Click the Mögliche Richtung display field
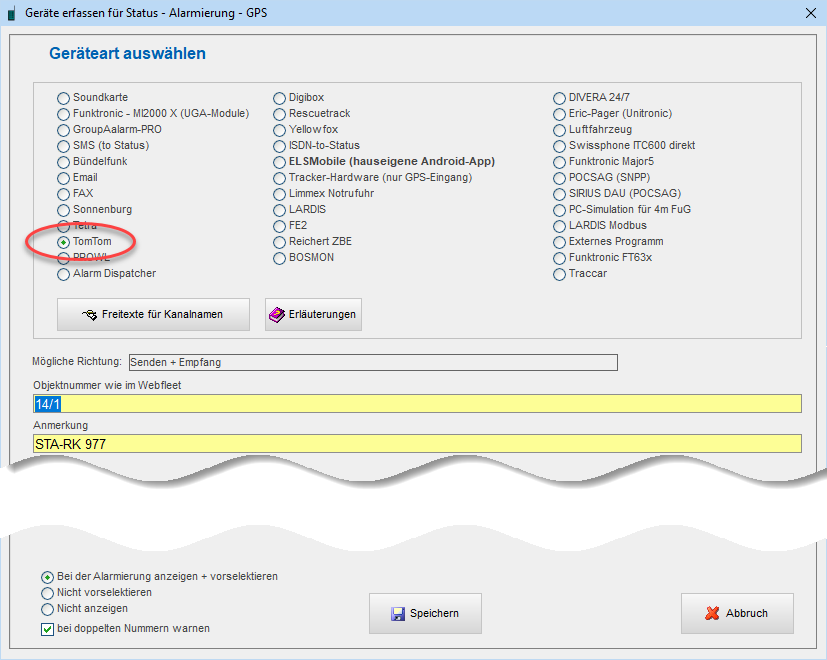The image size is (827, 660). (372, 362)
